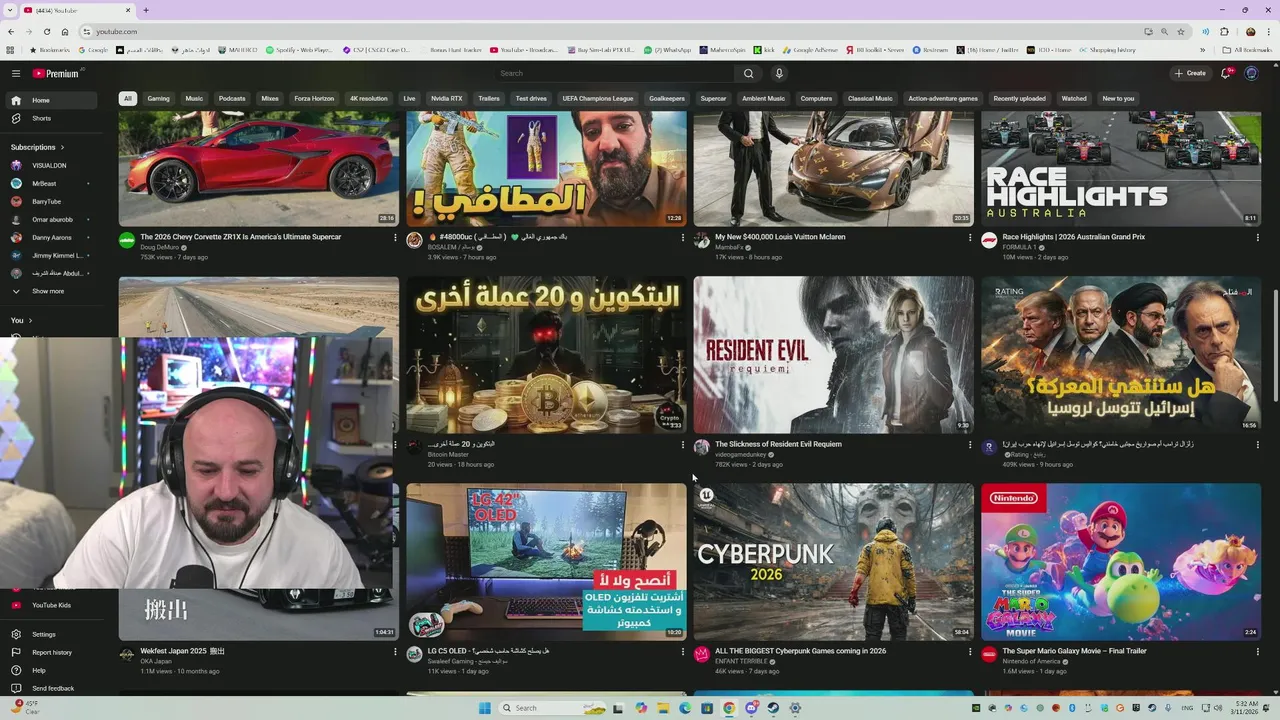Open LG 42" OLED video thumbnail

[546, 562]
